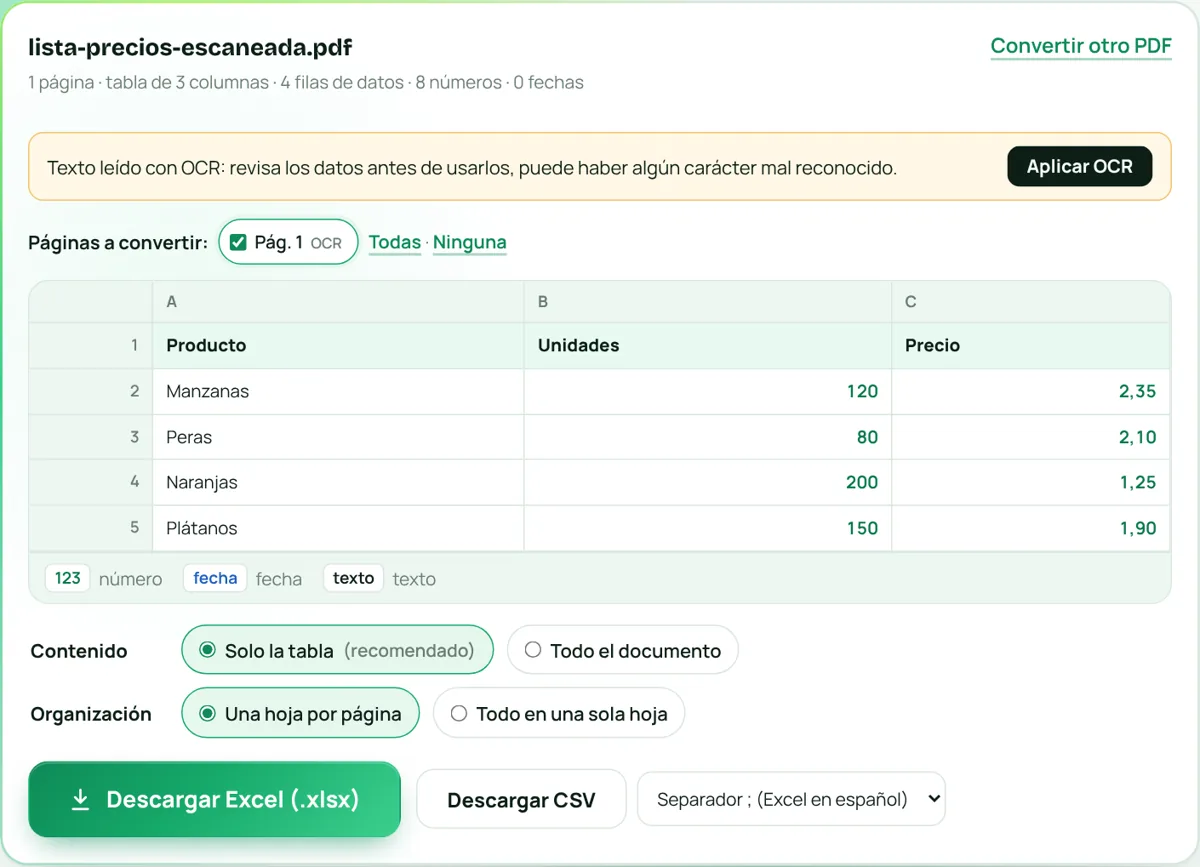Click the price cell 2,10
The height and width of the screenshot is (867, 1200).
click(1031, 437)
